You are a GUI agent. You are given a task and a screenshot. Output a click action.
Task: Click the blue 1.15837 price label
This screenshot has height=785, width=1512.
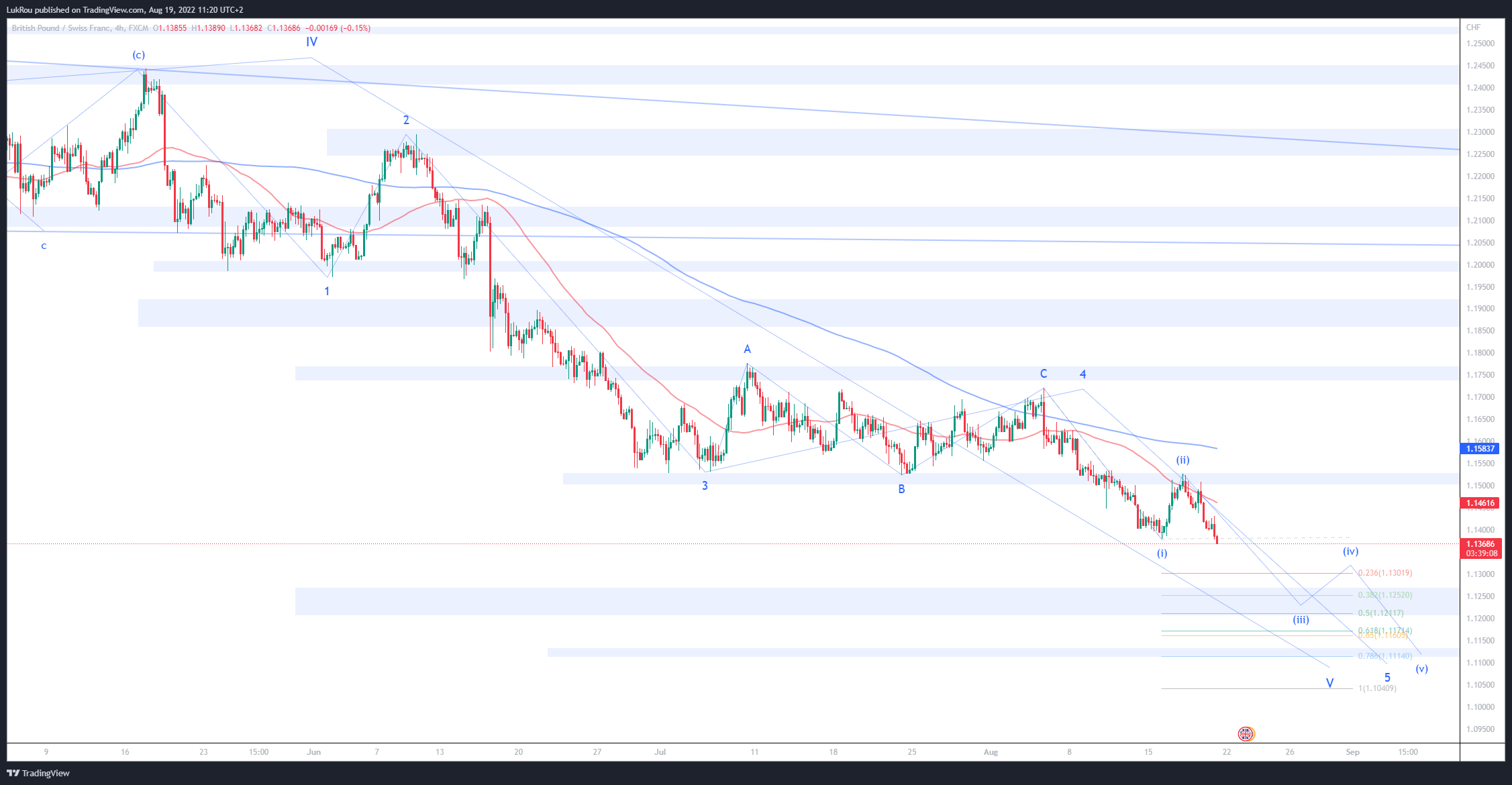tap(1480, 448)
